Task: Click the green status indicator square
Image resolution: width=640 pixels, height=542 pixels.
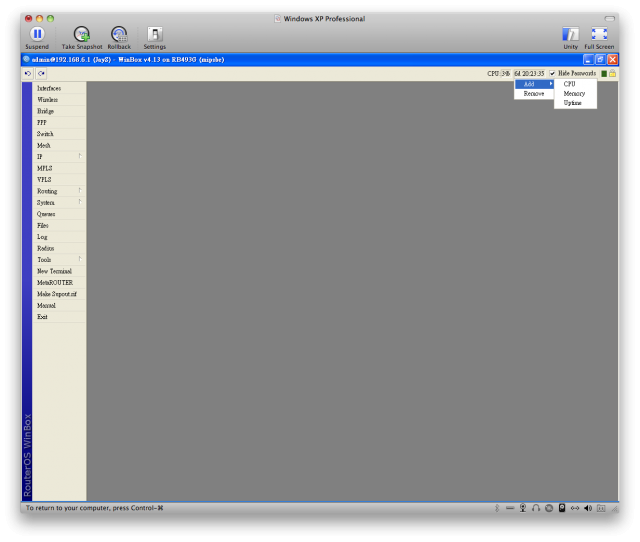Action: coord(604,73)
